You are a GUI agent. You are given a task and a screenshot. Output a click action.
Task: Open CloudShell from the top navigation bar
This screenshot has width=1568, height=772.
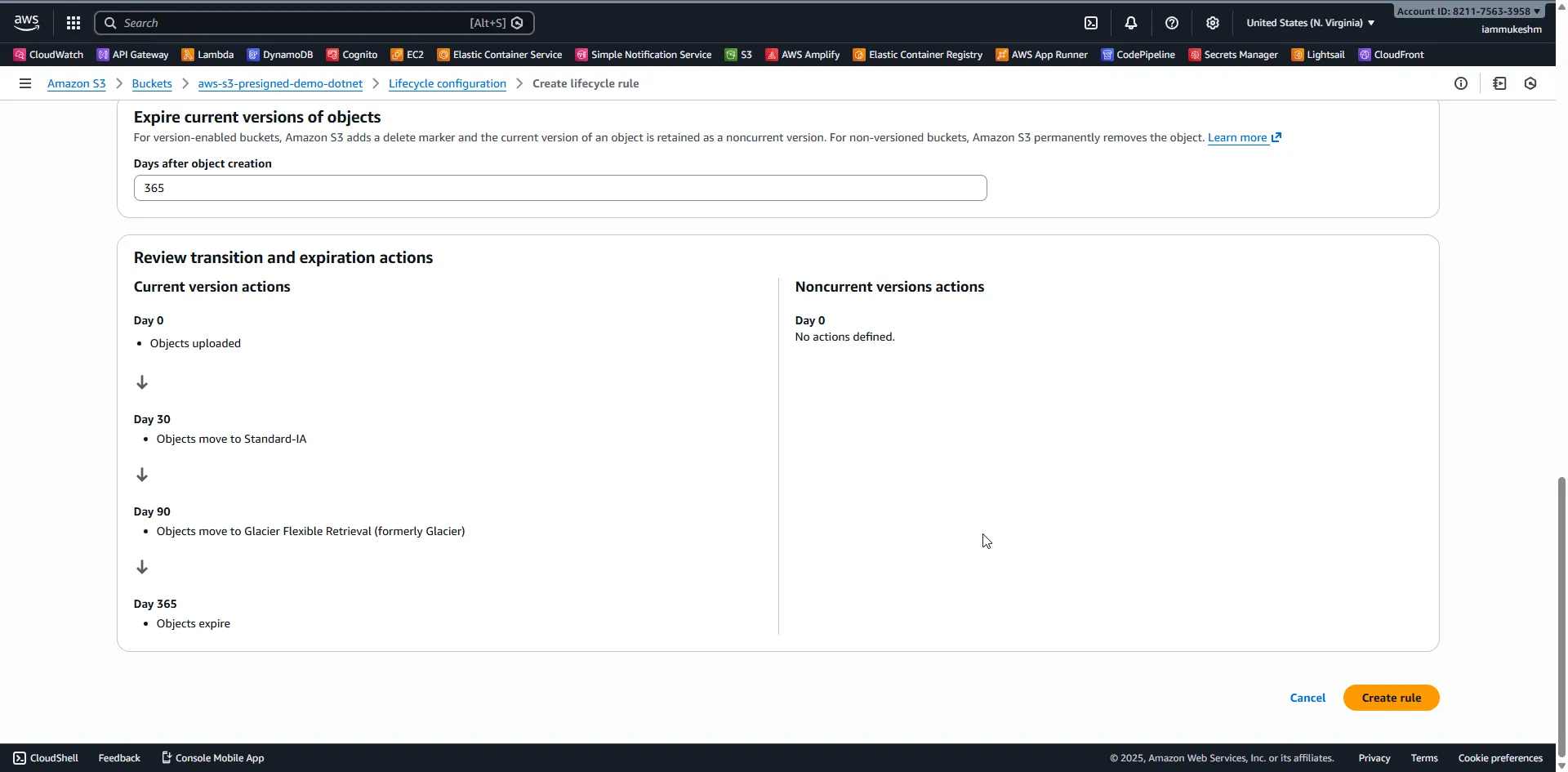[1091, 22]
